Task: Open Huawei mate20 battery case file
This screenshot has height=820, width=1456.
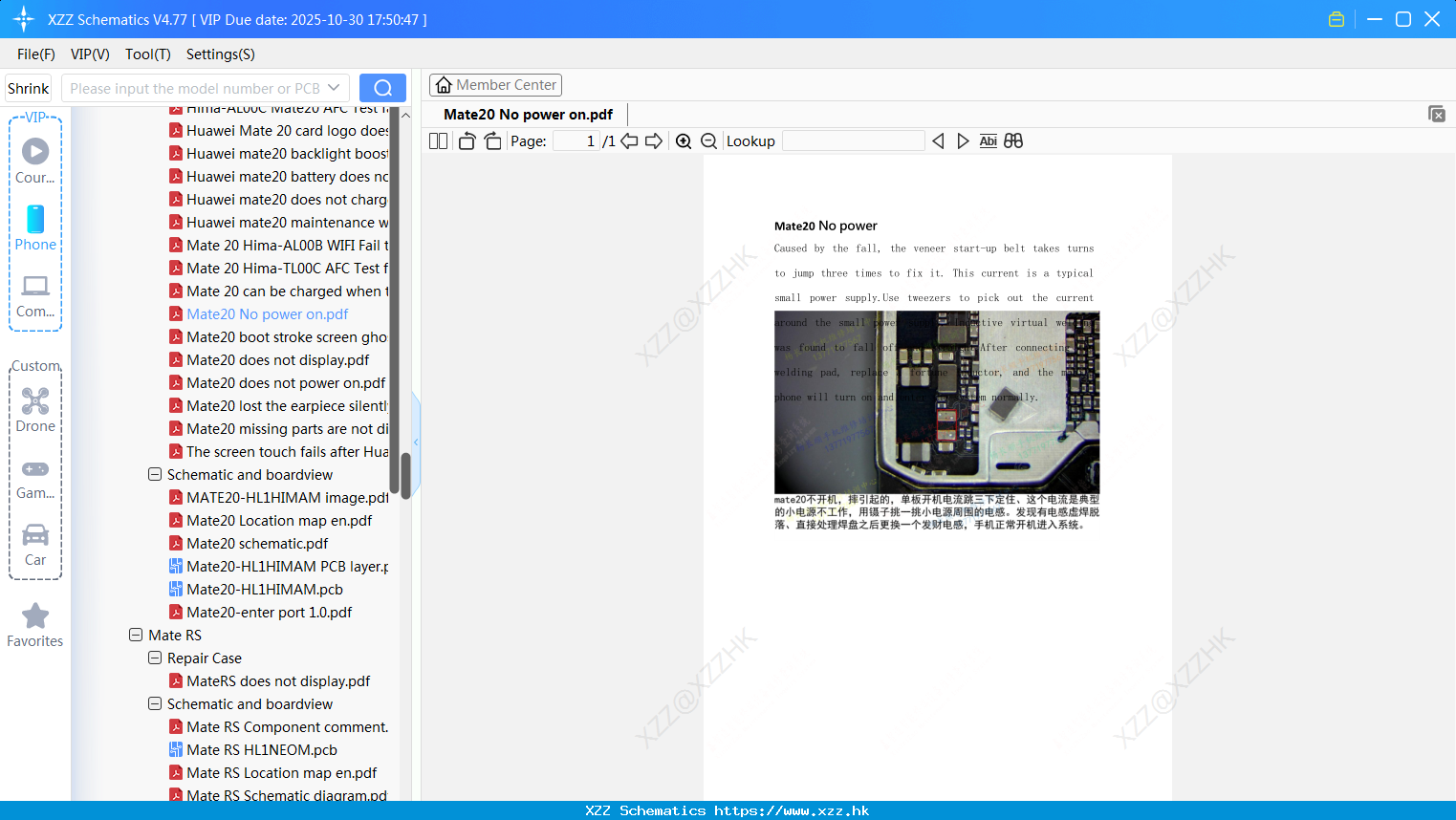Action: click(x=278, y=177)
